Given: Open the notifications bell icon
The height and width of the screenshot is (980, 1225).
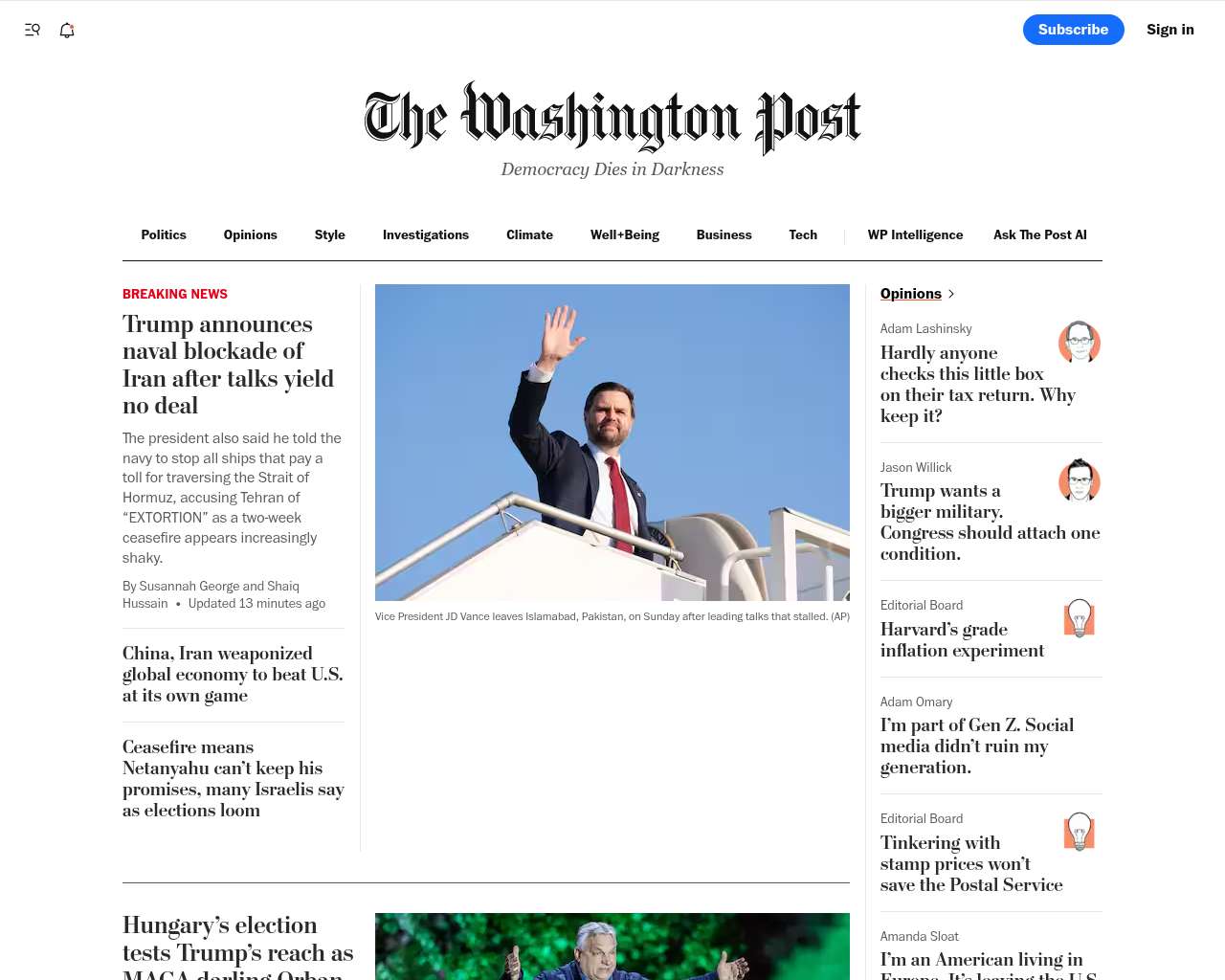Looking at the screenshot, I should point(67,30).
